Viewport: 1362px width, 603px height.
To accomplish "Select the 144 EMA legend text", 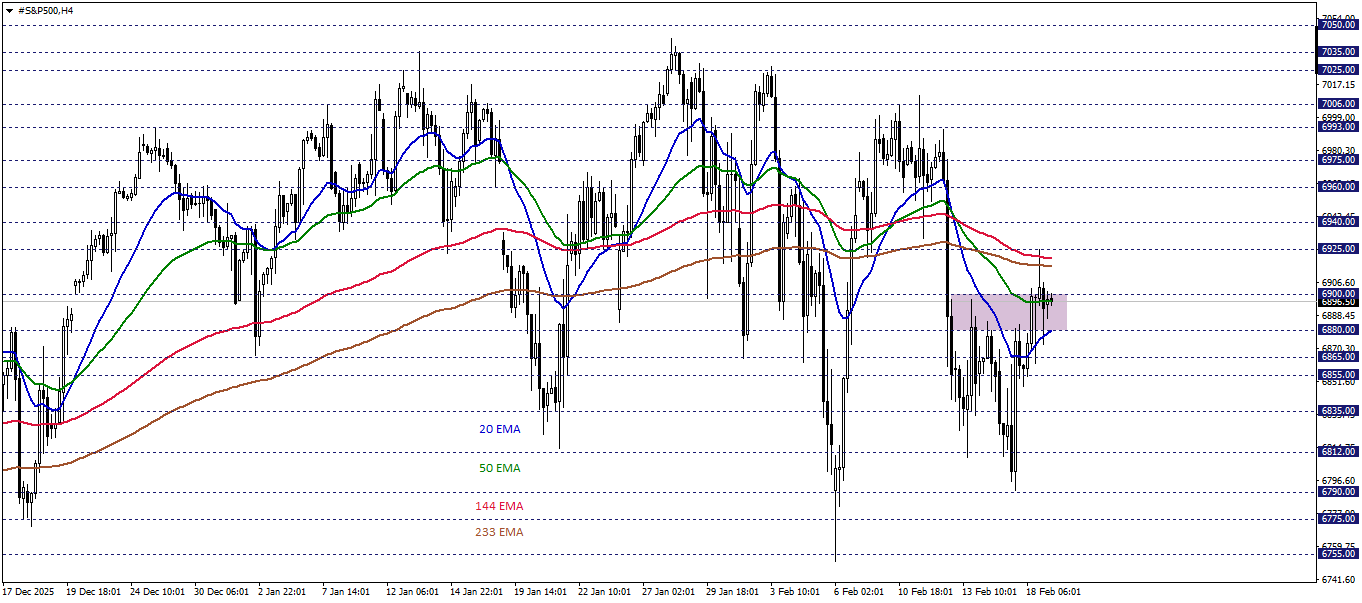I will (x=499, y=505).
